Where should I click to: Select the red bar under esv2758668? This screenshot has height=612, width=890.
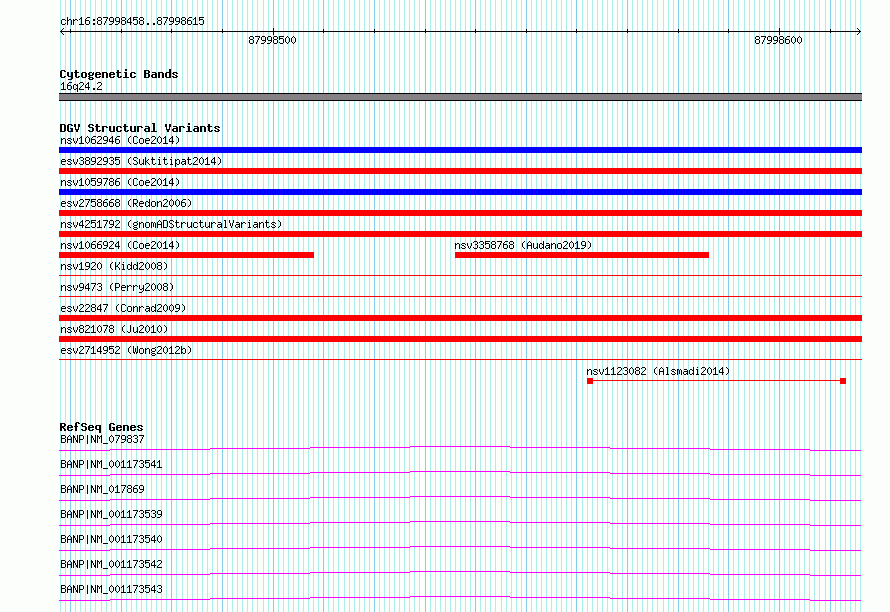pyautogui.click(x=460, y=213)
